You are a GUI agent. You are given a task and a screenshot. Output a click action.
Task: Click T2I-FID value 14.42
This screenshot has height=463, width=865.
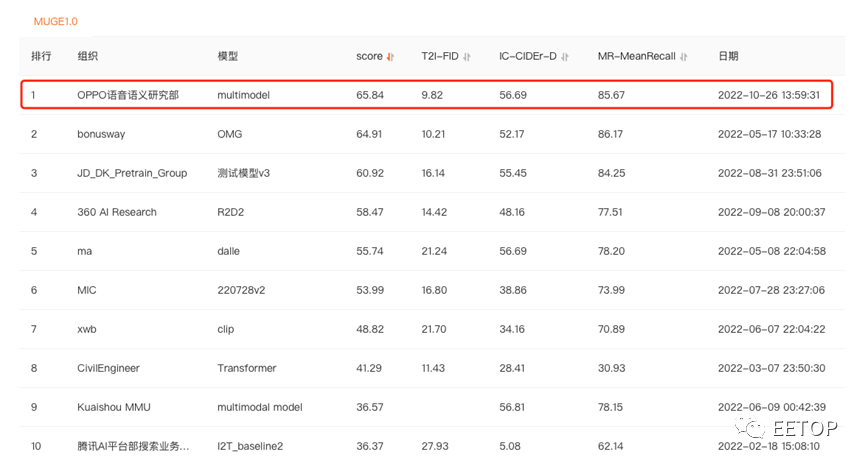click(434, 212)
